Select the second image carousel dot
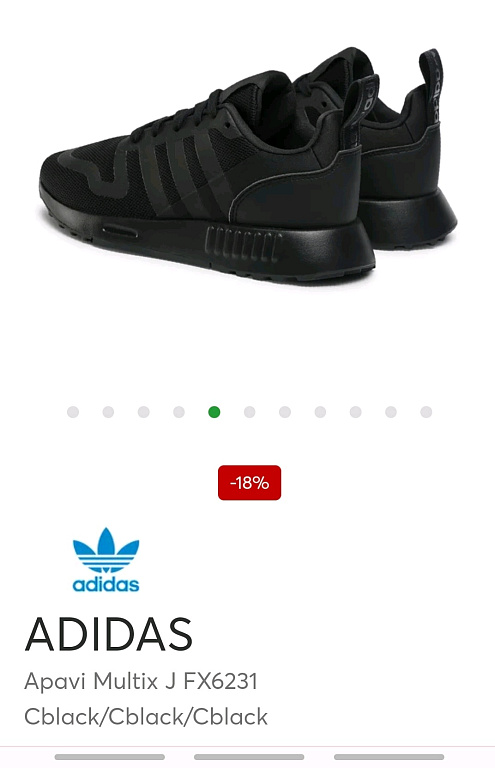Image resolution: width=495 pixels, height=768 pixels. point(108,412)
